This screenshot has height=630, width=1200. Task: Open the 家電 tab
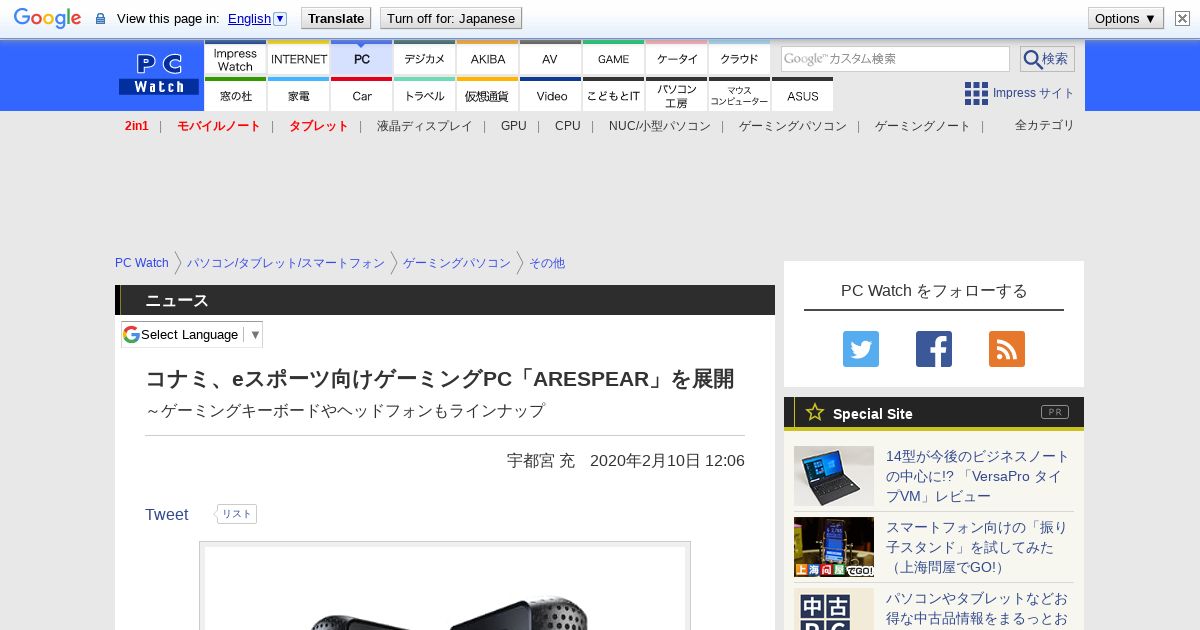tap(299, 95)
